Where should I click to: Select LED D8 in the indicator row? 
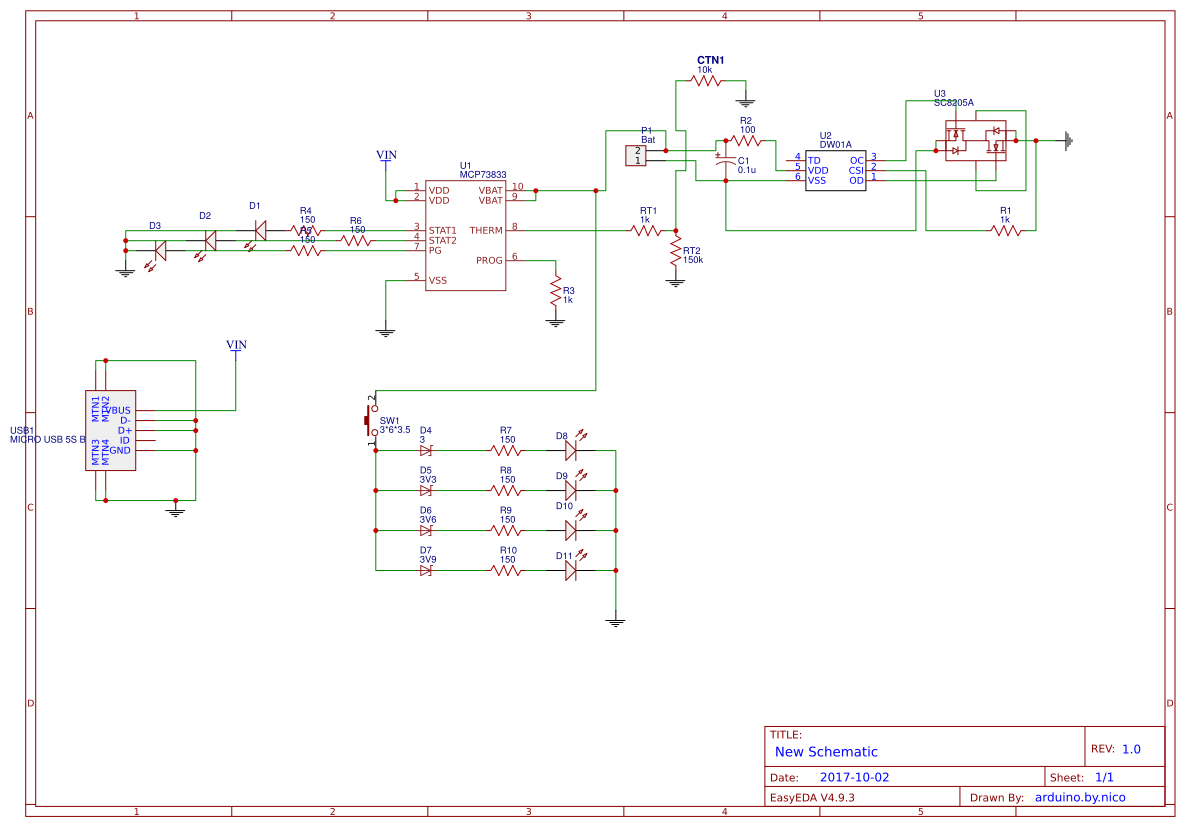(x=571, y=450)
